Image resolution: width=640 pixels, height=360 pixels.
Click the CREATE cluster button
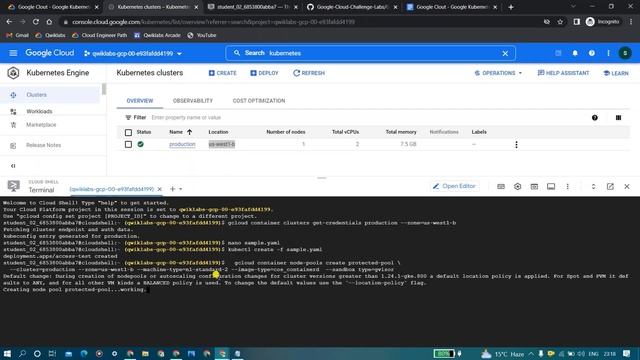click(222, 73)
